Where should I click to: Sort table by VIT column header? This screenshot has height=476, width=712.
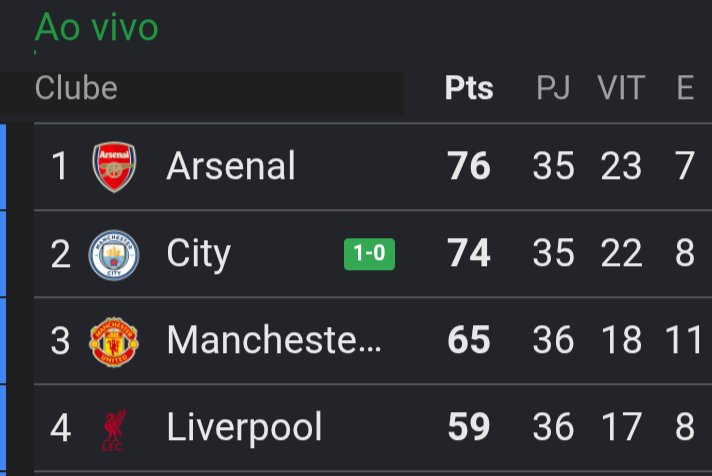[x=621, y=88]
